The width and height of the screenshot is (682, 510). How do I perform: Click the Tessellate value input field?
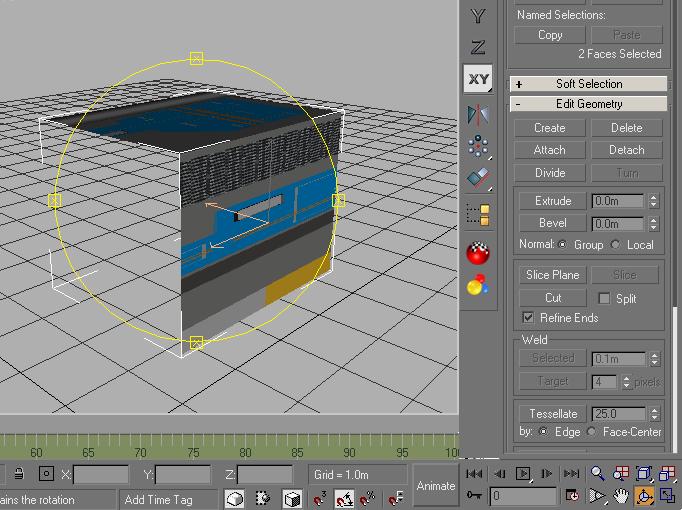[617, 413]
